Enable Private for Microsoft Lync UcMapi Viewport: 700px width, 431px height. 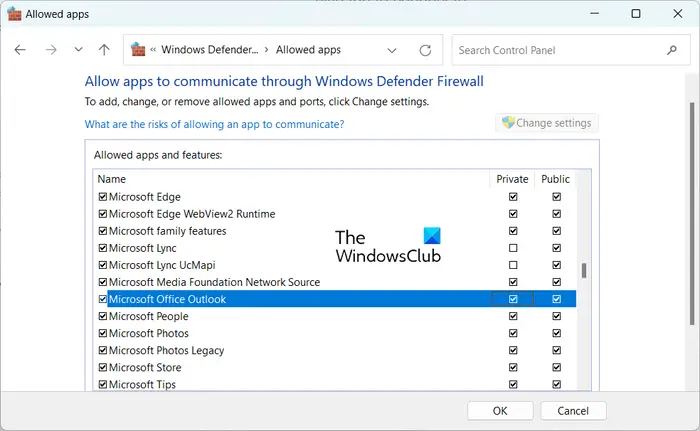click(x=513, y=265)
